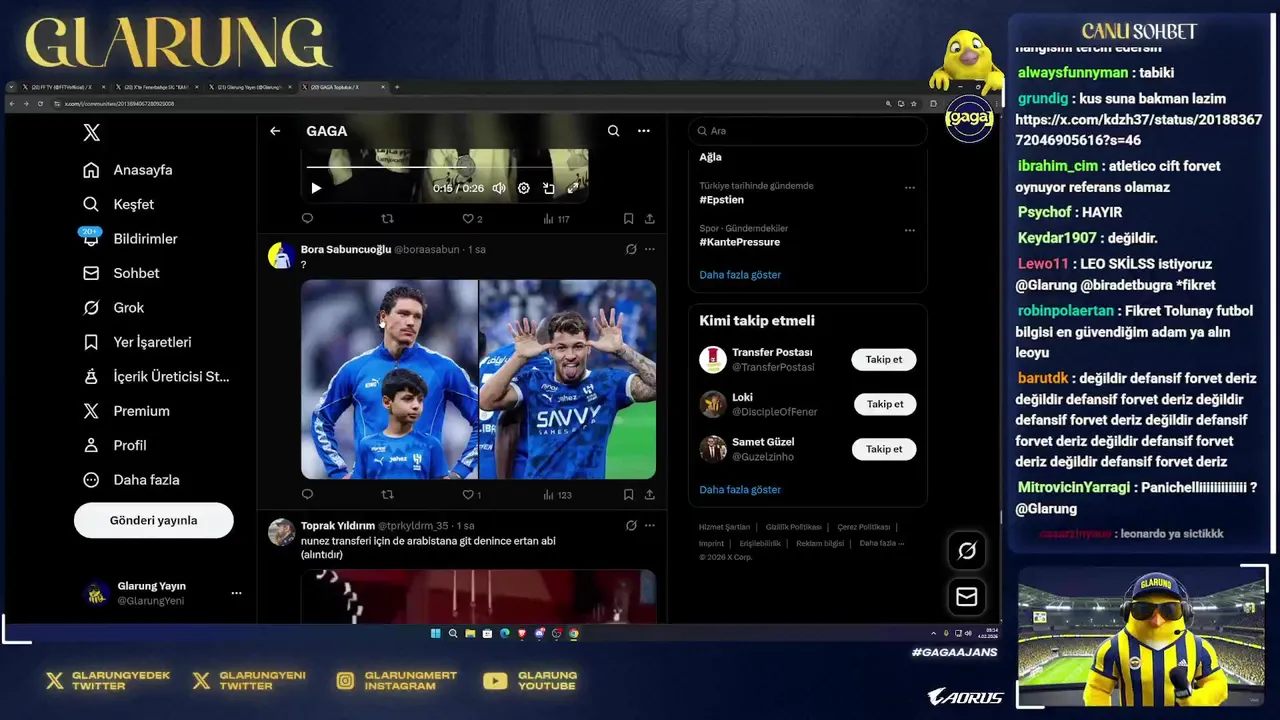
Task: Open the #Epstien trending topic
Action: [x=722, y=200]
